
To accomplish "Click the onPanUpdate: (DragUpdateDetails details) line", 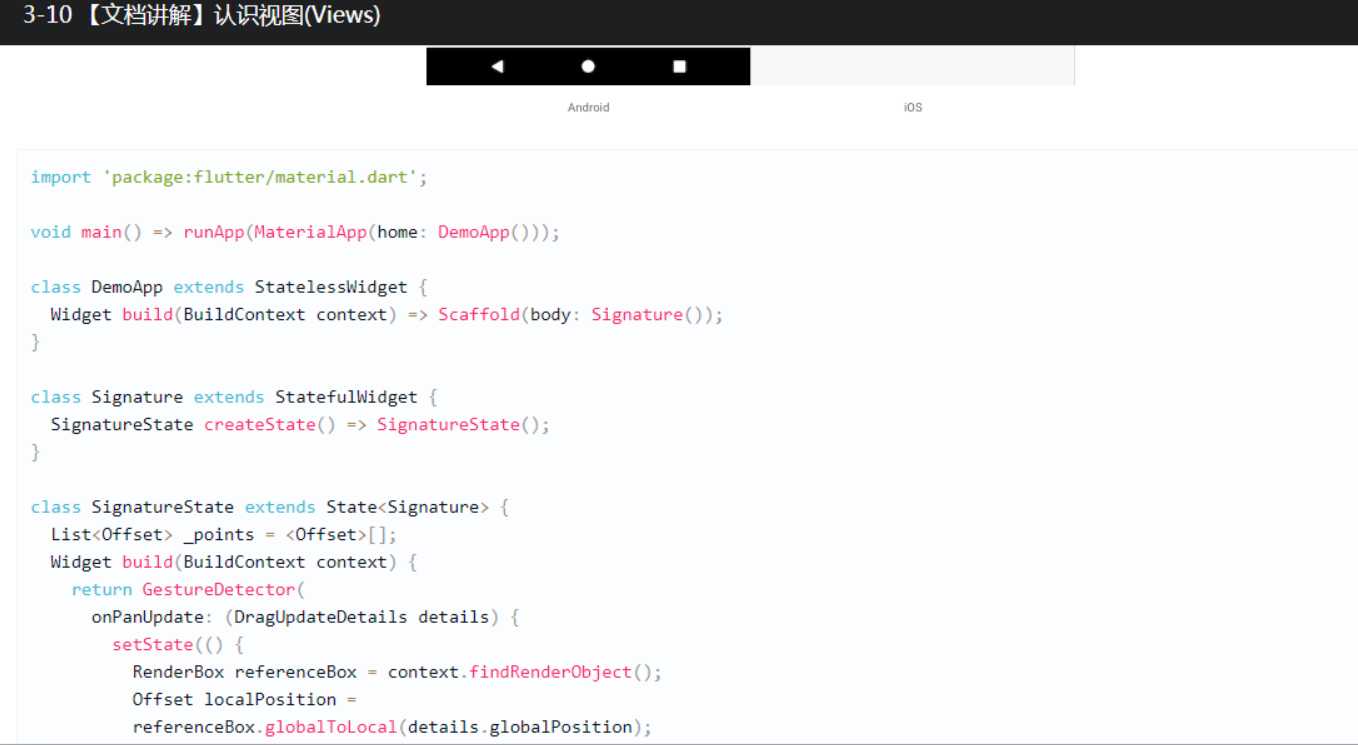I will pos(305,617).
